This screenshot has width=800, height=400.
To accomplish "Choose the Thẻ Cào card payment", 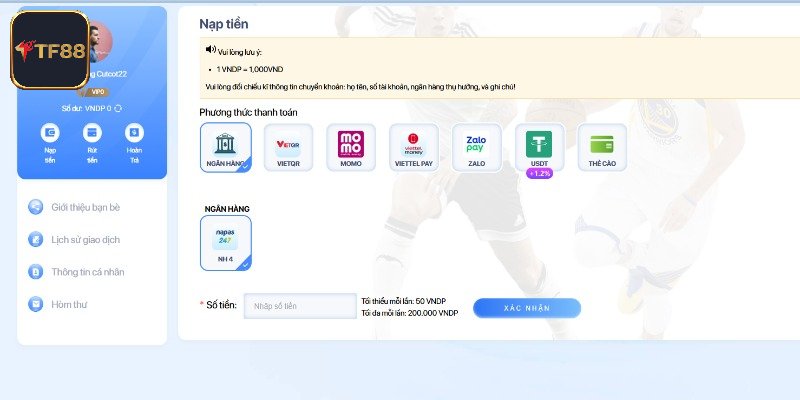I will pyautogui.click(x=602, y=147).
